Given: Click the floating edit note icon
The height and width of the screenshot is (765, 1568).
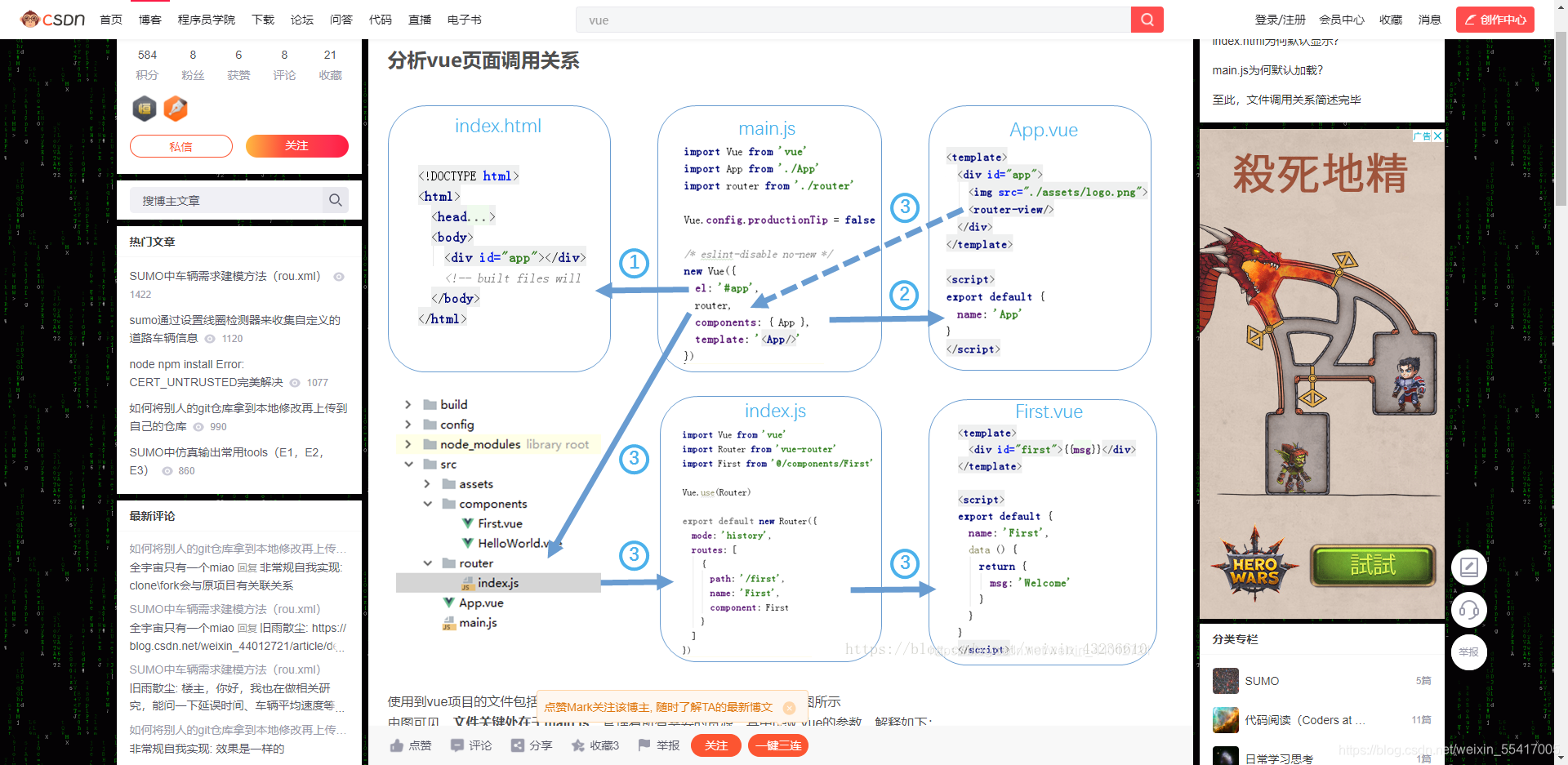Looking at the screenshot, I should [x=1469, y=567].
